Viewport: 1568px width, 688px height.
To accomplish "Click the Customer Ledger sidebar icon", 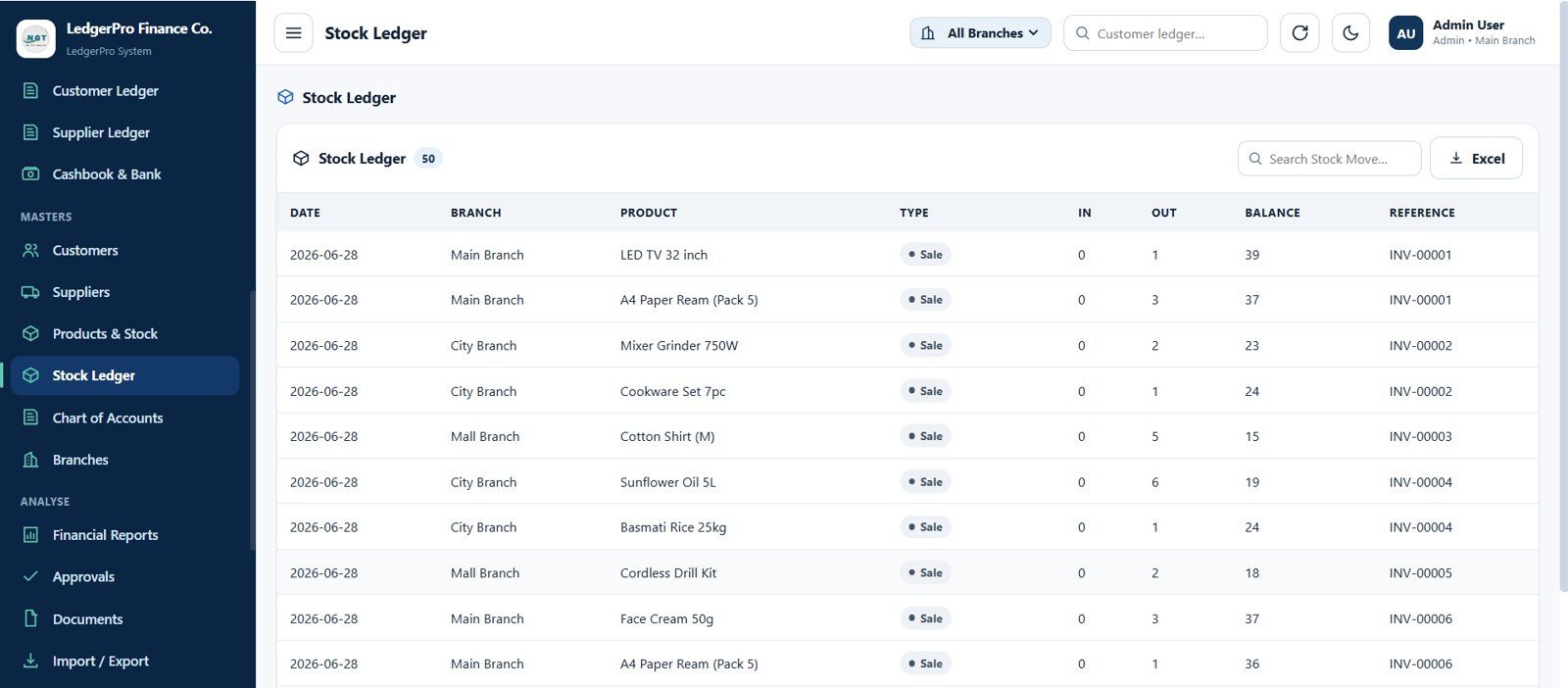I will (x=31, y=90).
